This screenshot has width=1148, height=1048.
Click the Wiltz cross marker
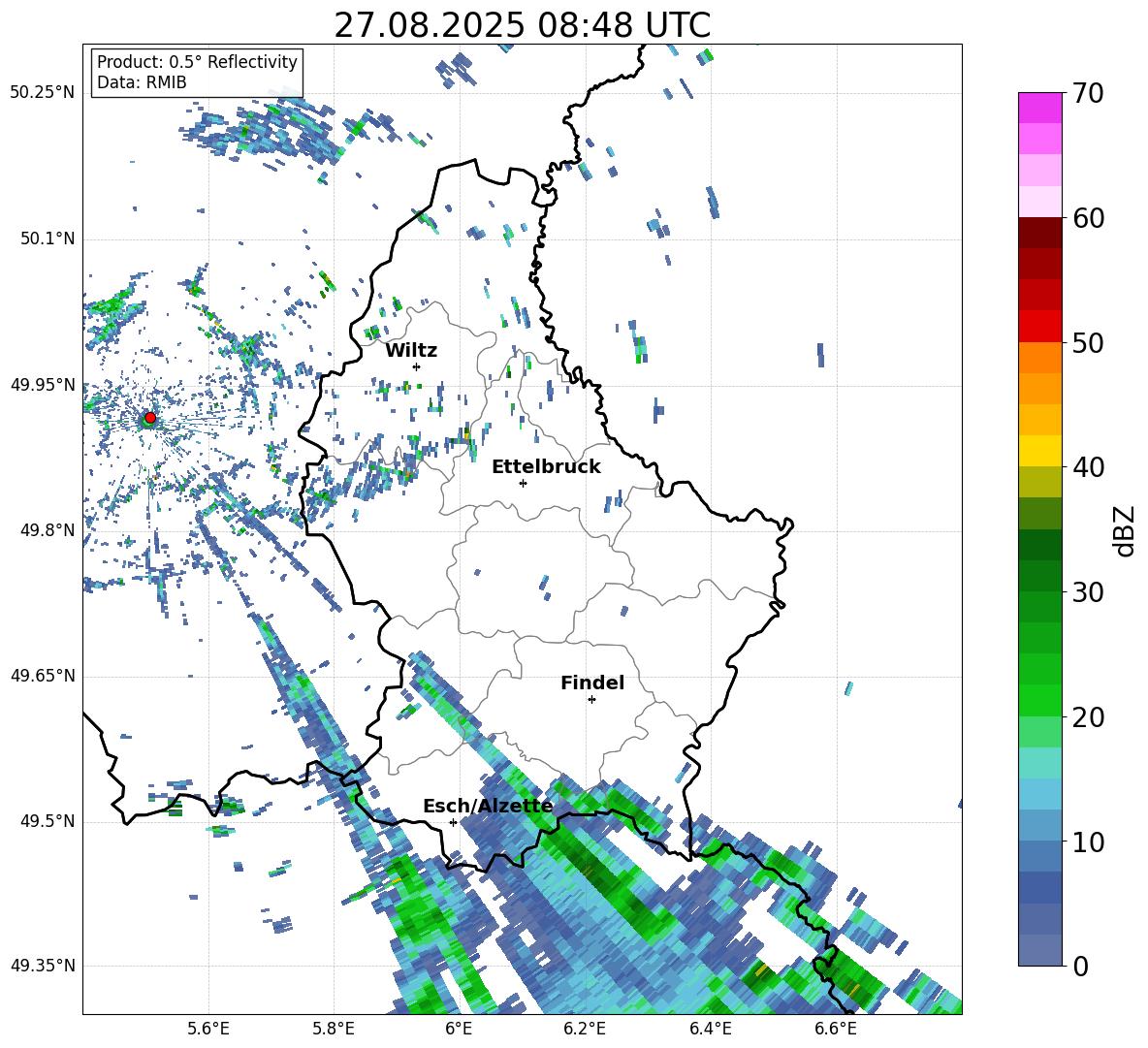(x=417, y=366)
